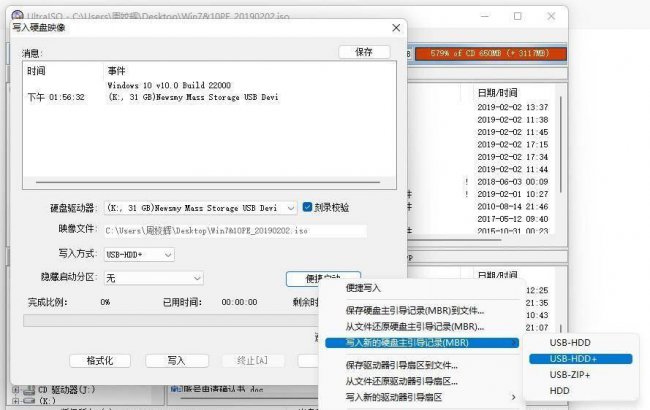The width and height of the screenshot is (650, 410).
Task: Click the 2018-06-03 00:09 date row
Action: pos(513,182)
